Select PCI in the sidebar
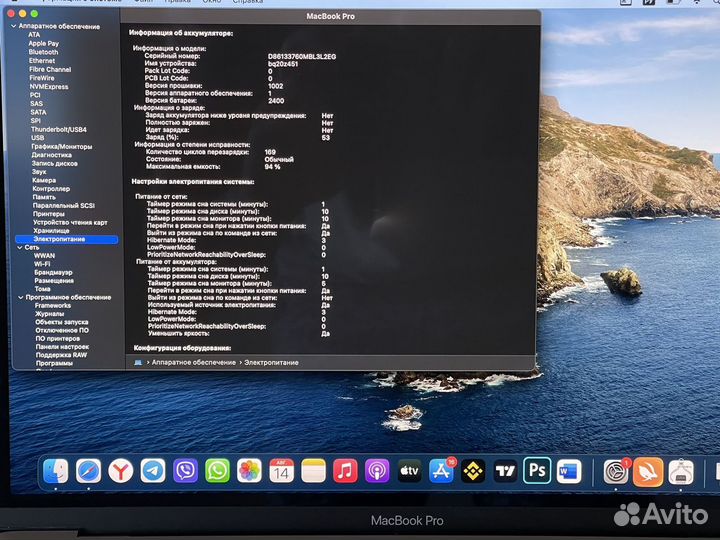Viewport: 720px width, 540px height. [35, 95]
